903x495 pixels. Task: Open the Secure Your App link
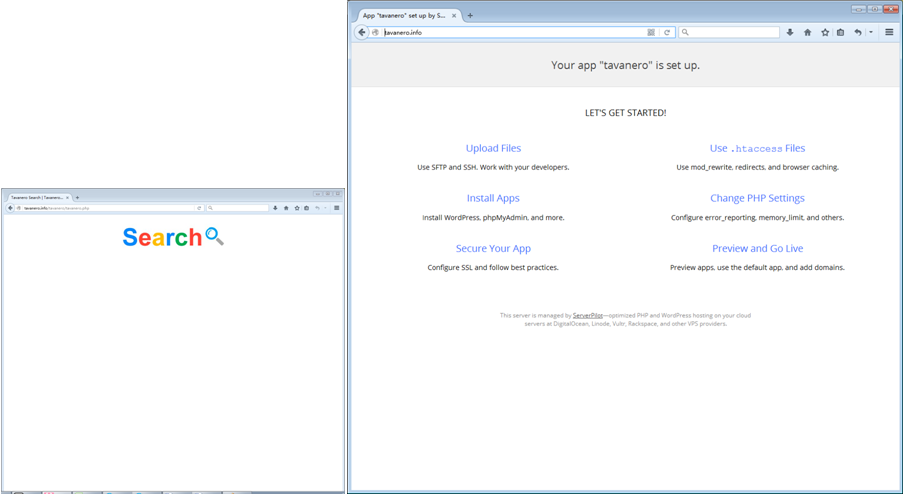point(494,248)
